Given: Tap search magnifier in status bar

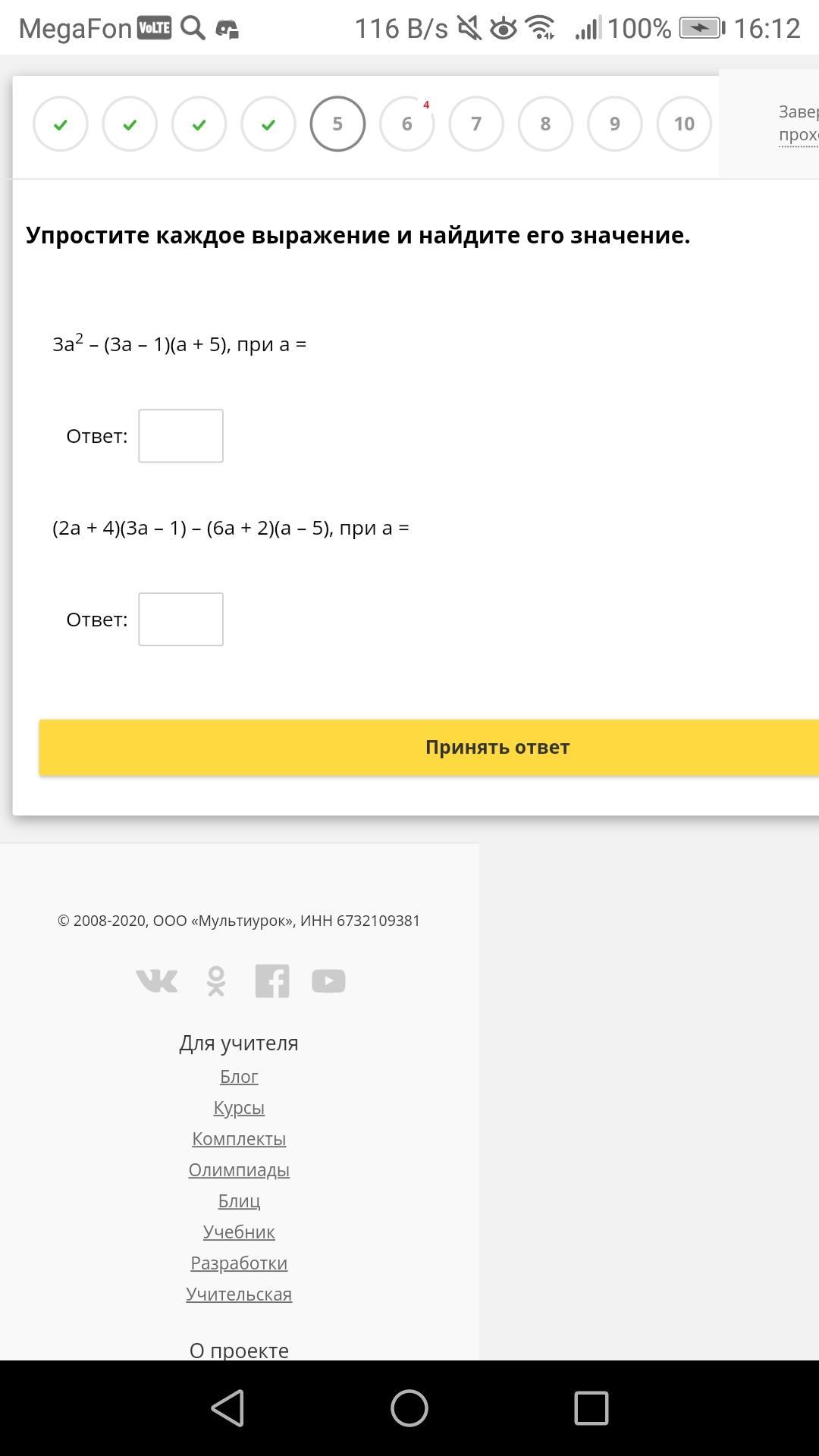Looking at the screenshot, I should [193, 29].
